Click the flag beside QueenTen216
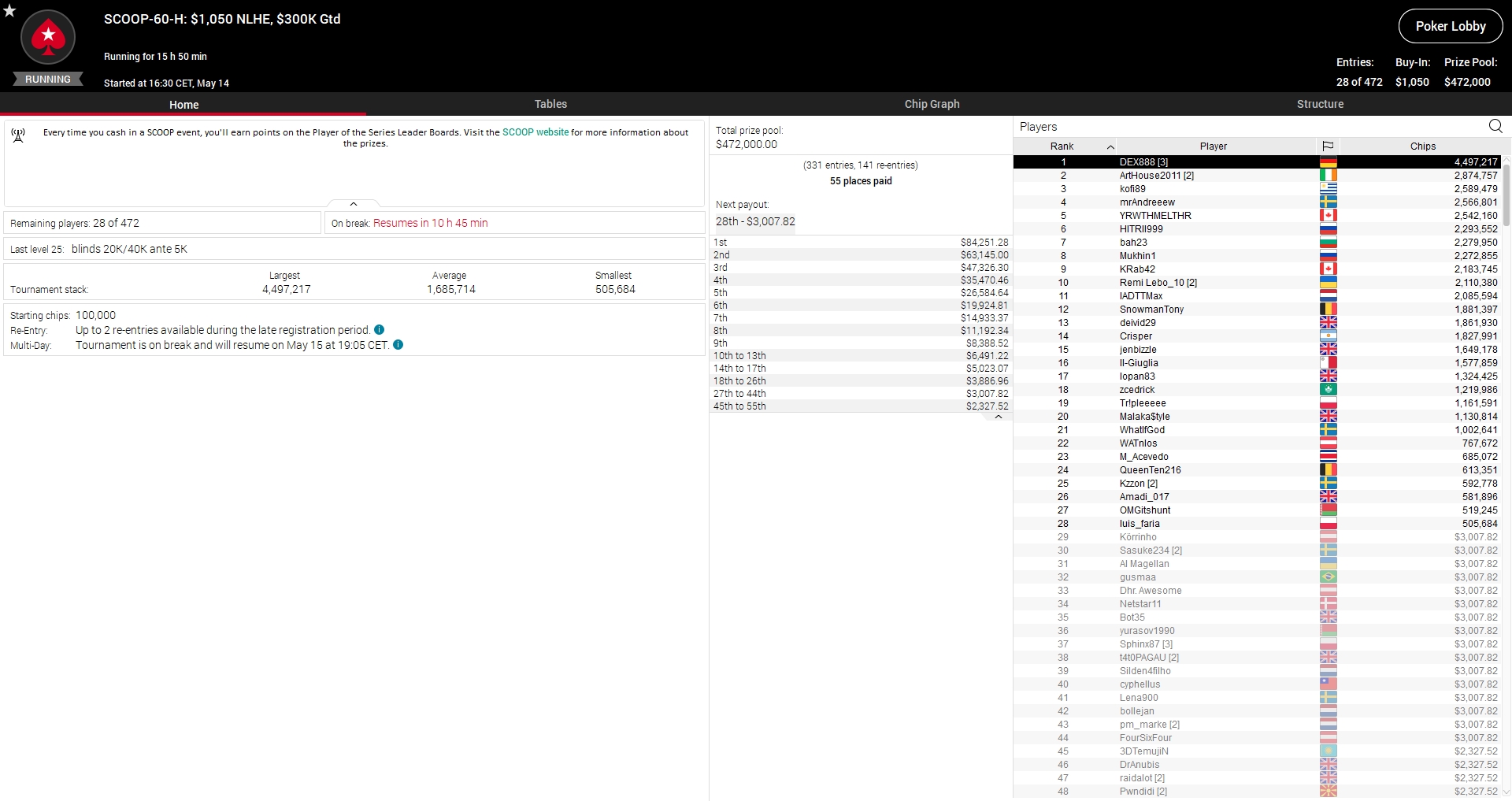Image resolution: width=1512 pixels, height=801 pixels. (1329, 470)
